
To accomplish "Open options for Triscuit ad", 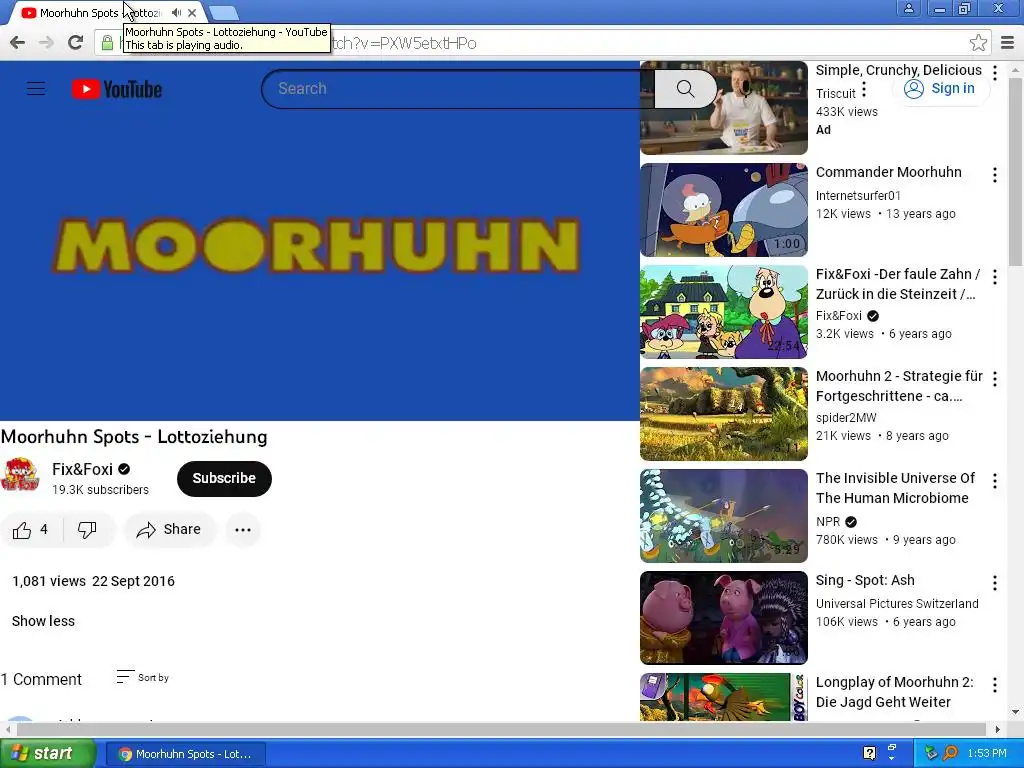I will pyautogui.click(x=995, y=72).
